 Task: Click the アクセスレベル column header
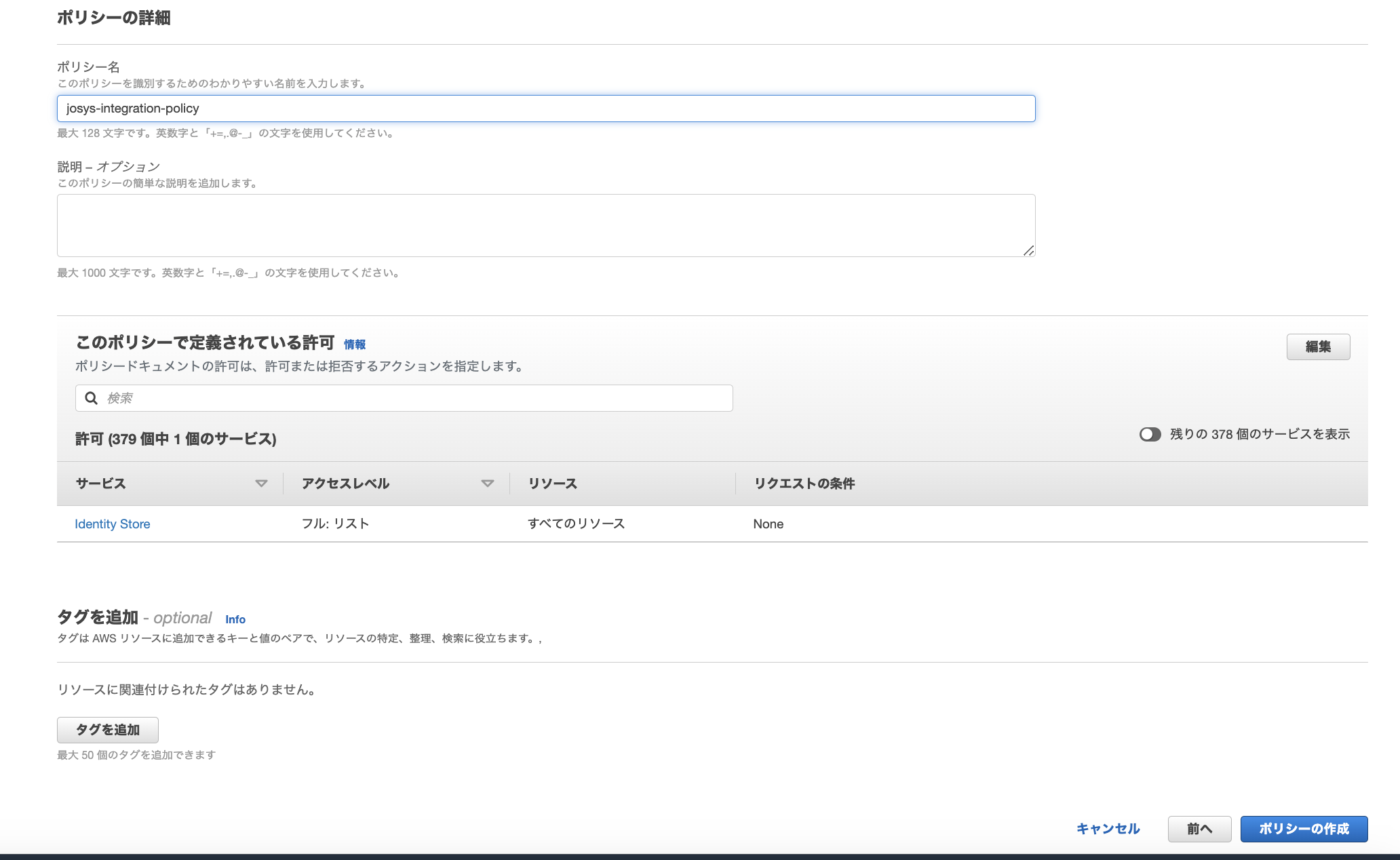[x=346, y=484]
